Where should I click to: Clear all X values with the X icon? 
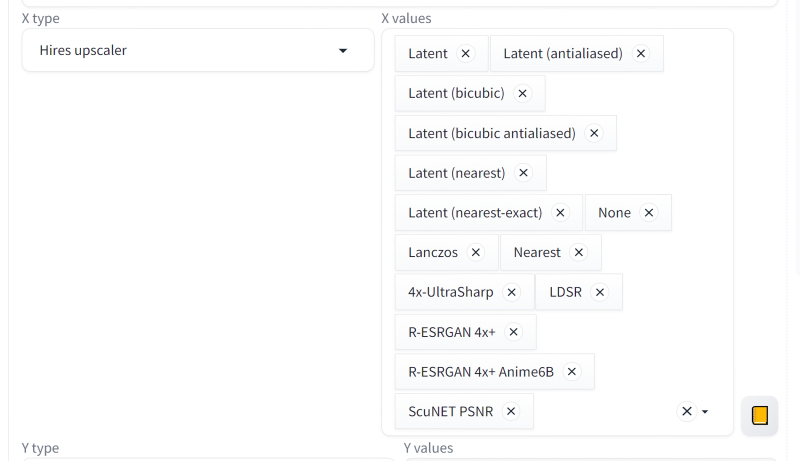point(686,411)
